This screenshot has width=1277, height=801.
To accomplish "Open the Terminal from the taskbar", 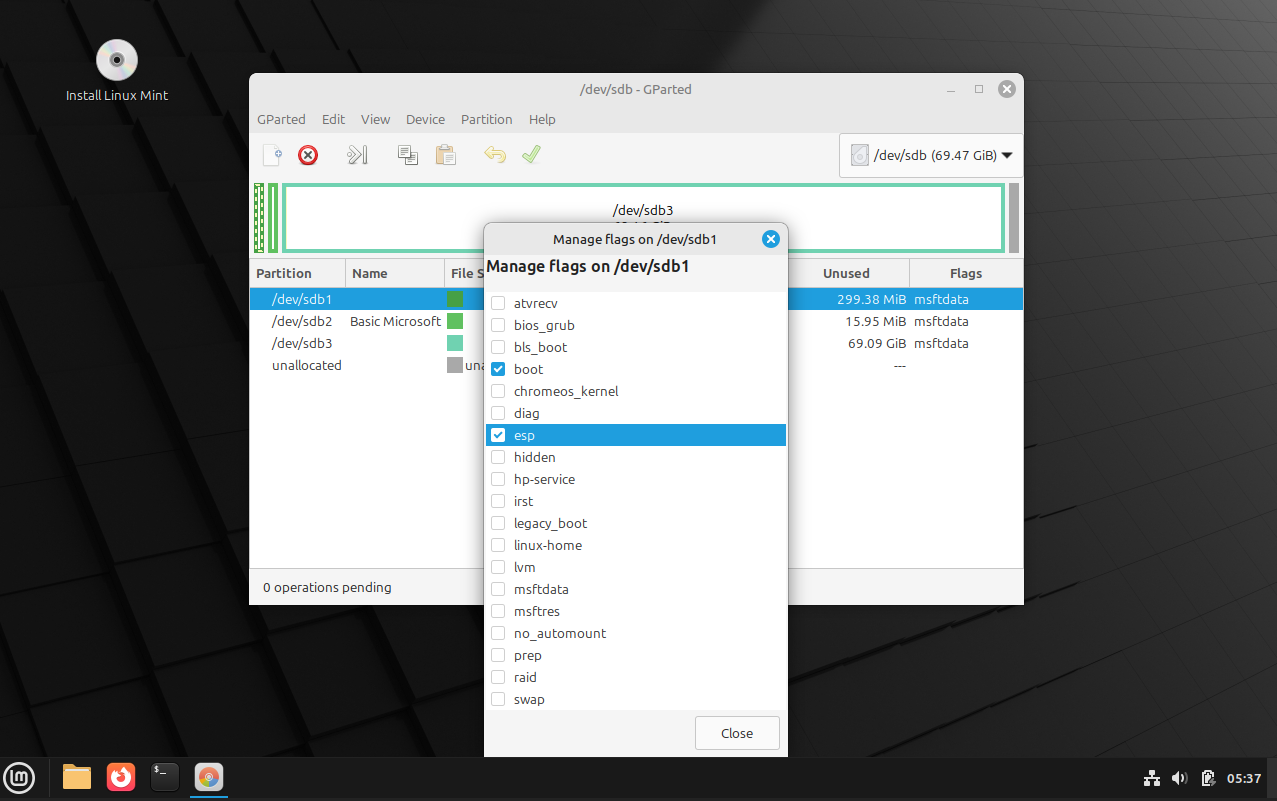I will (165, 777).
